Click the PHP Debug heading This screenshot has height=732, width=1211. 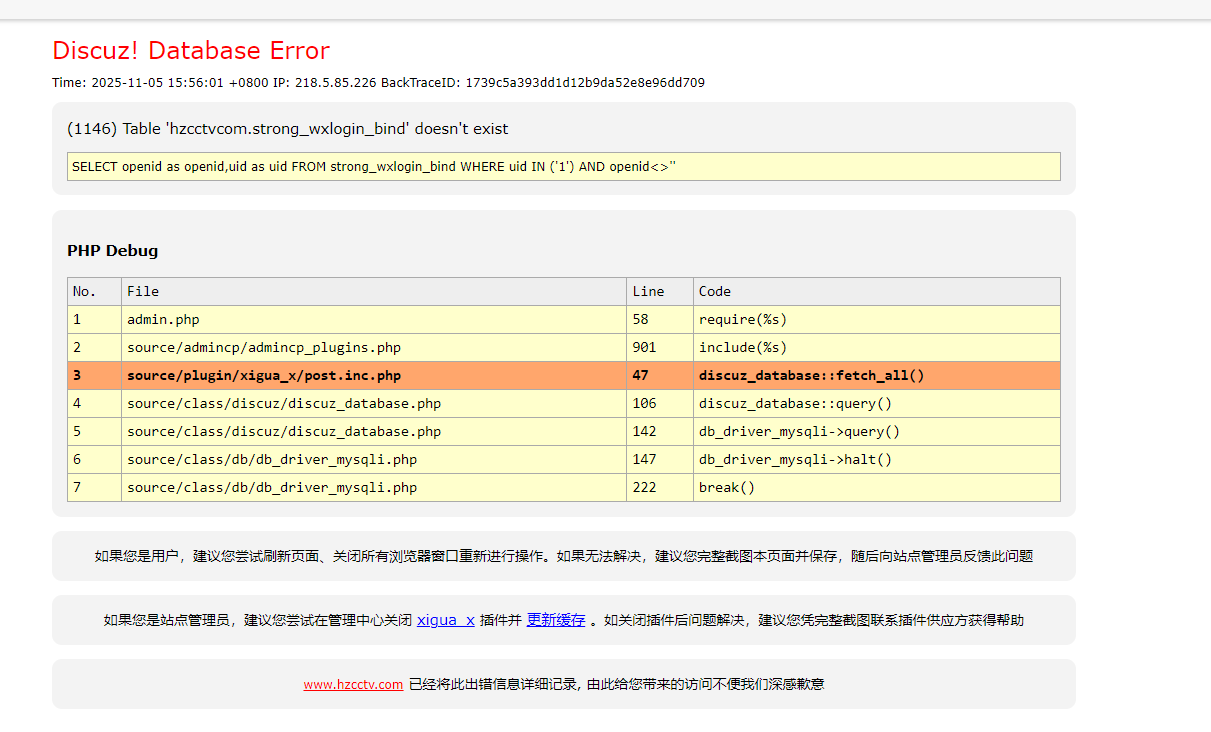113,251
